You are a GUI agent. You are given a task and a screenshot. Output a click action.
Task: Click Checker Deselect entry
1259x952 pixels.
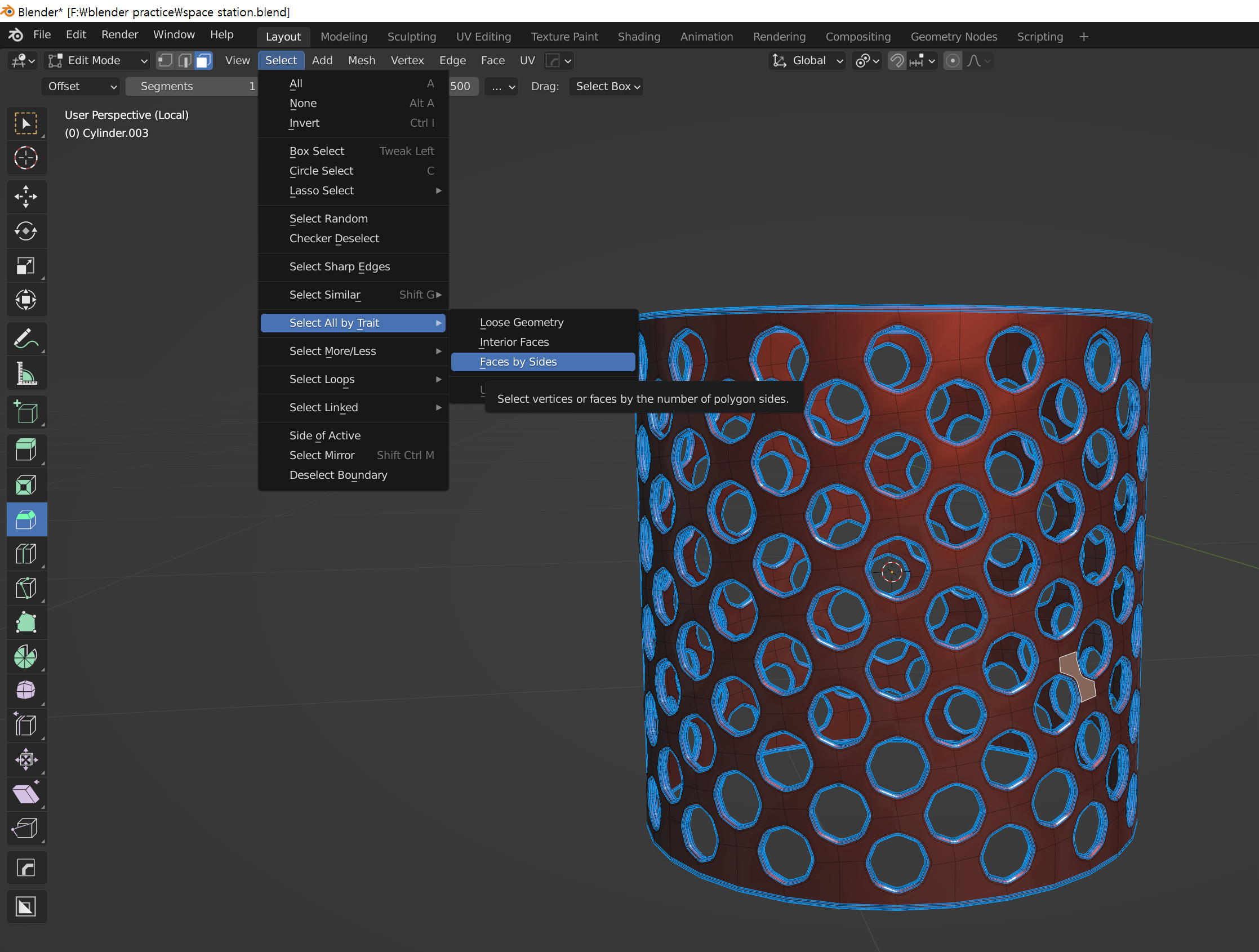[x=334, y=238]
